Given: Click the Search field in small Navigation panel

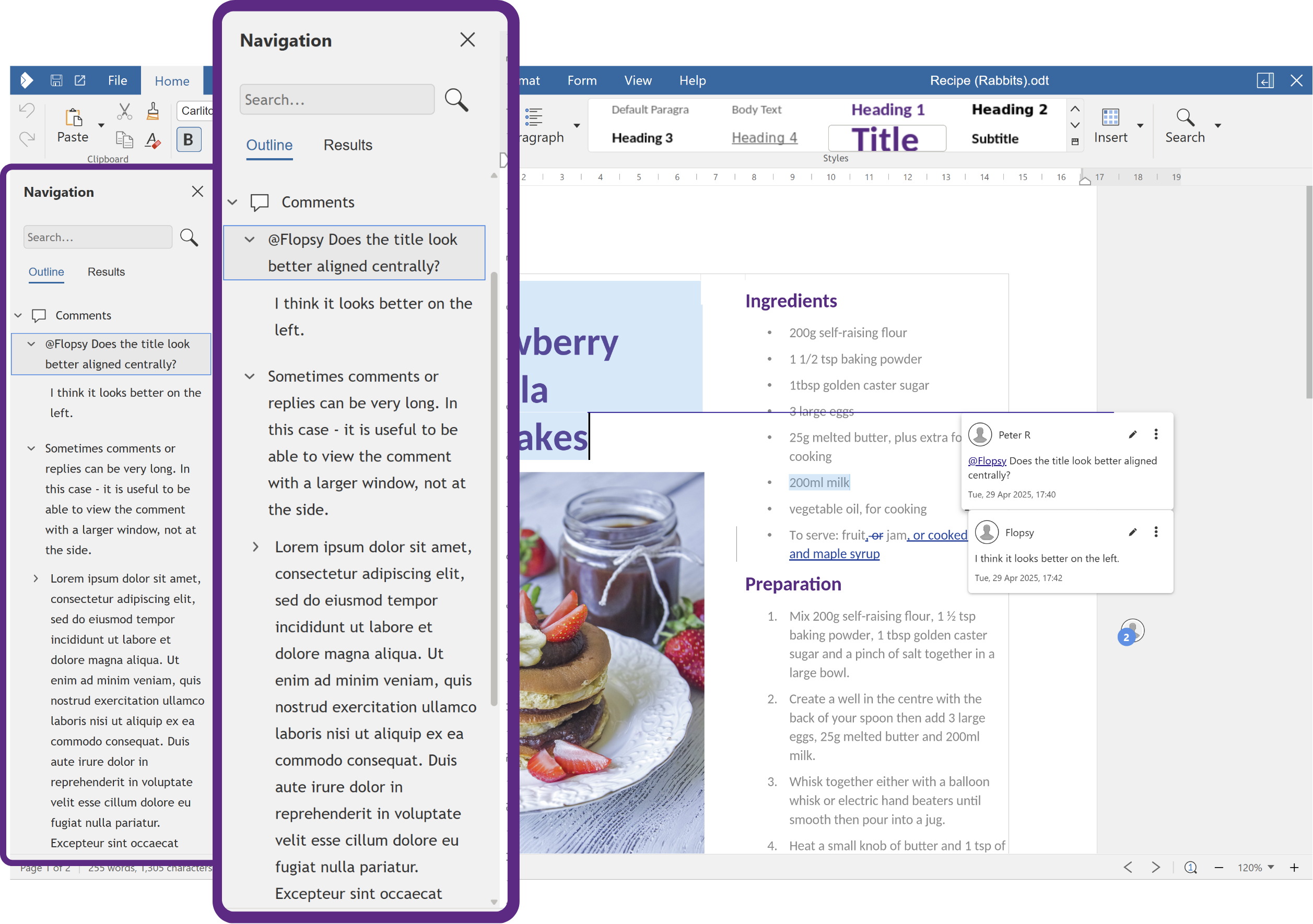Looking at the screenshot, I should tap(97, 237).
